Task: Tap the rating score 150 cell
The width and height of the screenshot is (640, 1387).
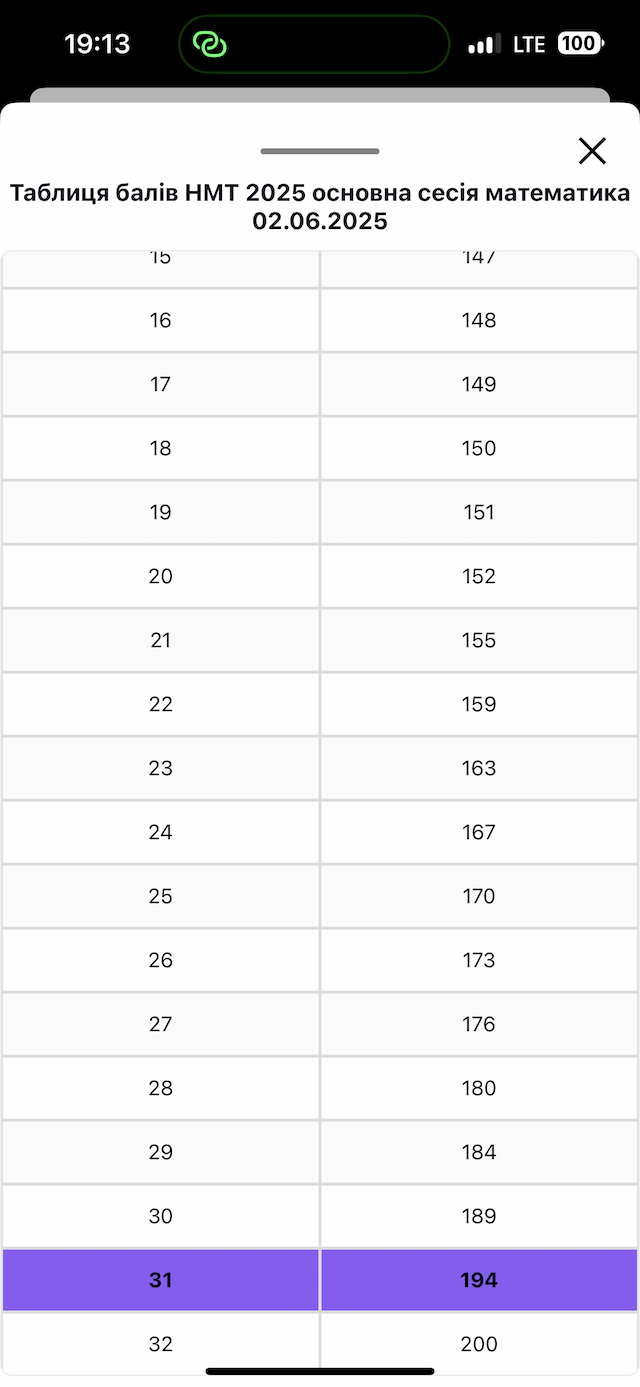Action: pyautogui.click(x=479, y=448)
